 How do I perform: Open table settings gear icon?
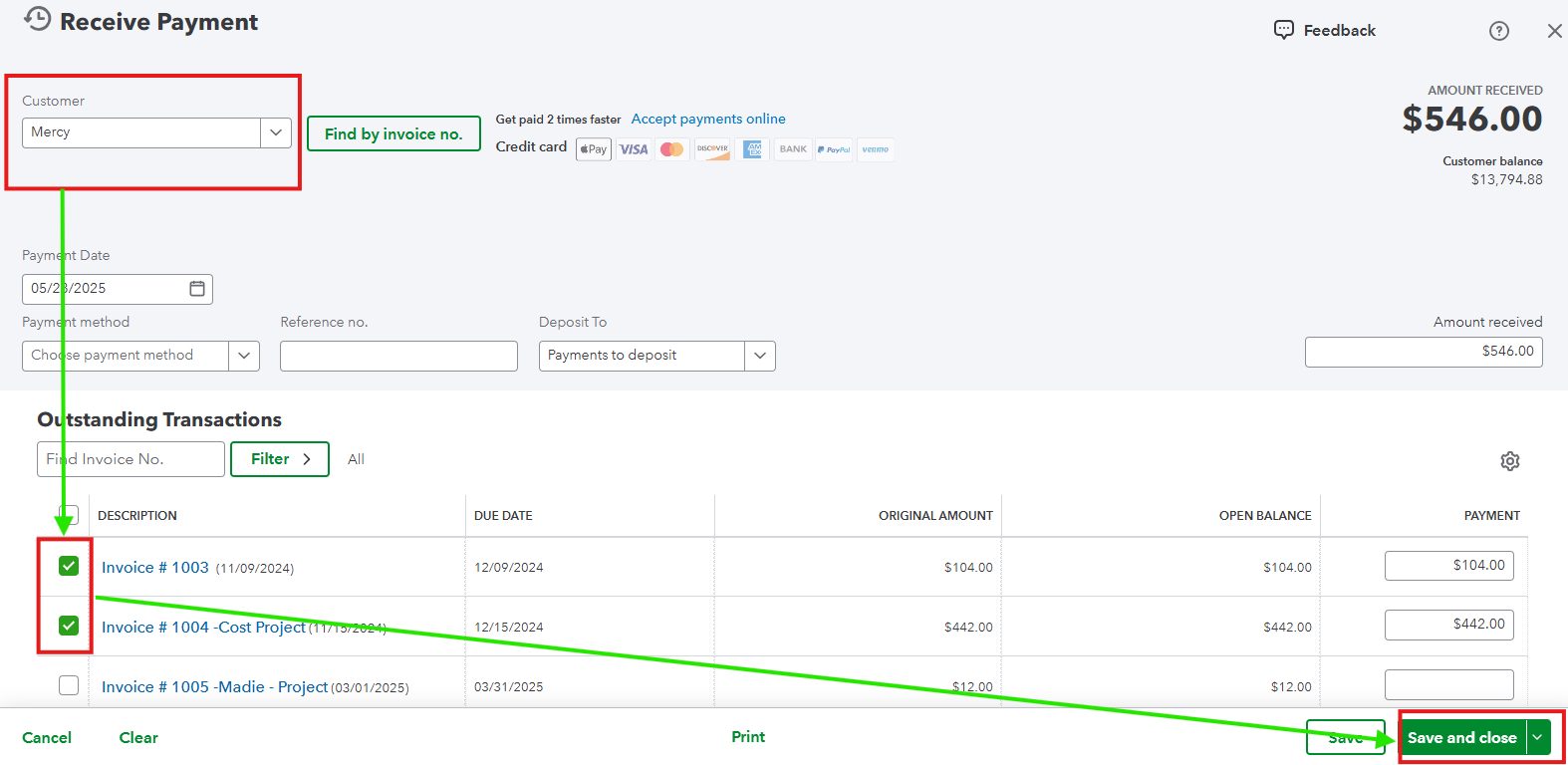[x=1510, y=461]
